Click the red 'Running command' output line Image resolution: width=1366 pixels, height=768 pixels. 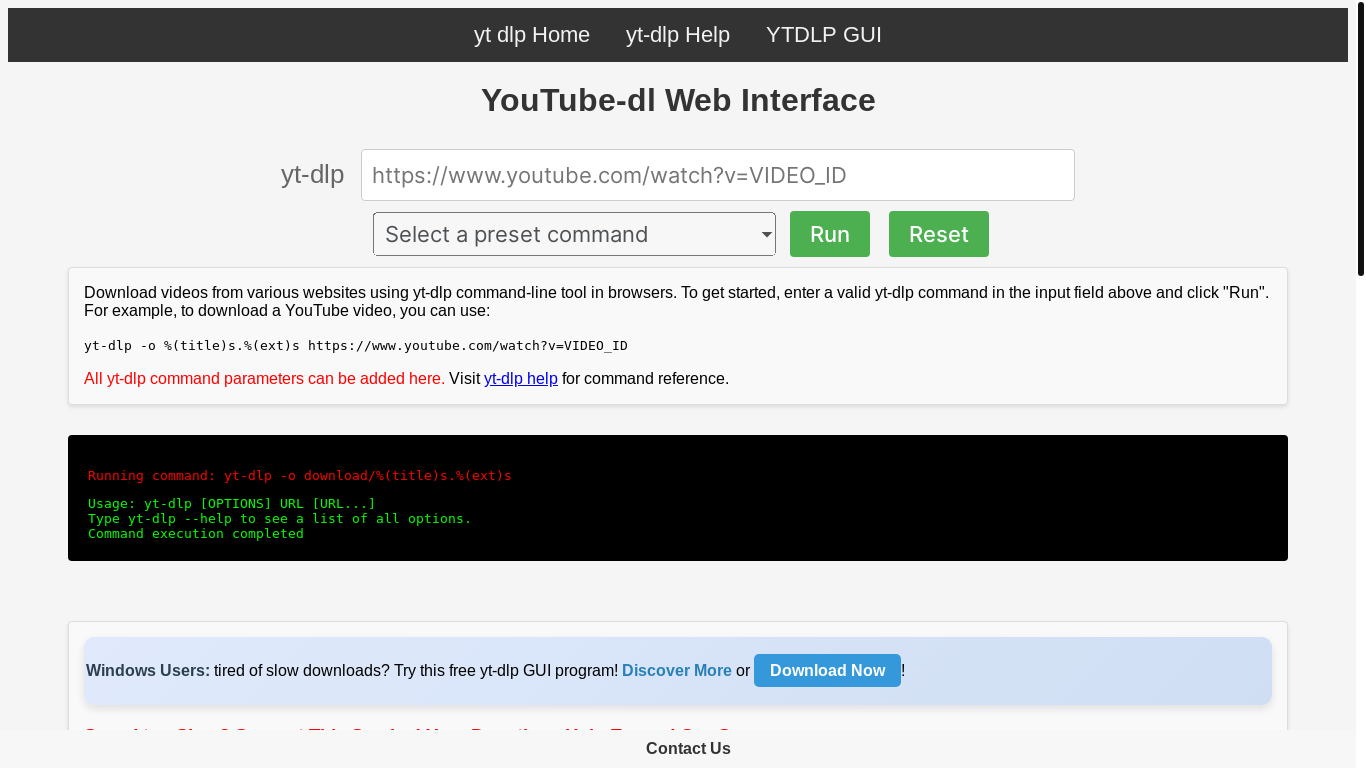click(300, 476)
